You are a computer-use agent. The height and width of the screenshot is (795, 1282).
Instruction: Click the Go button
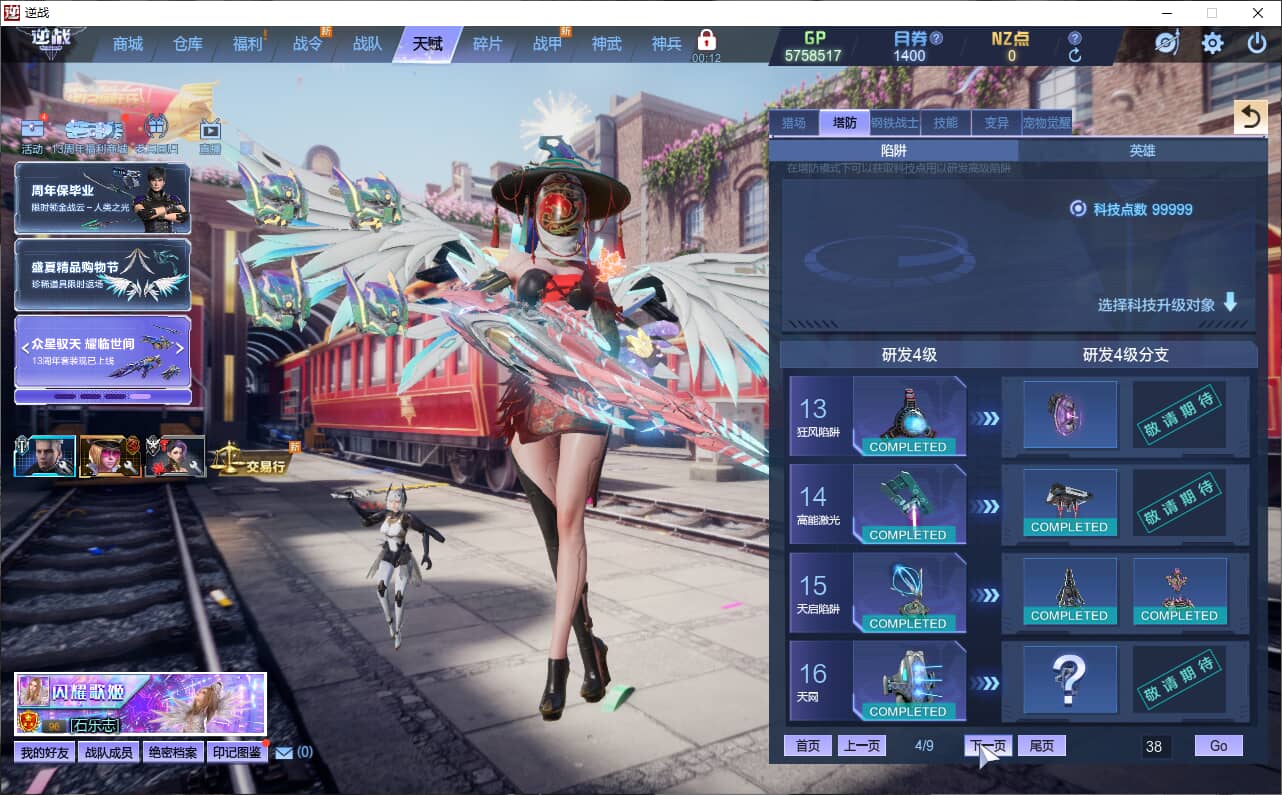click(1219, 746)
